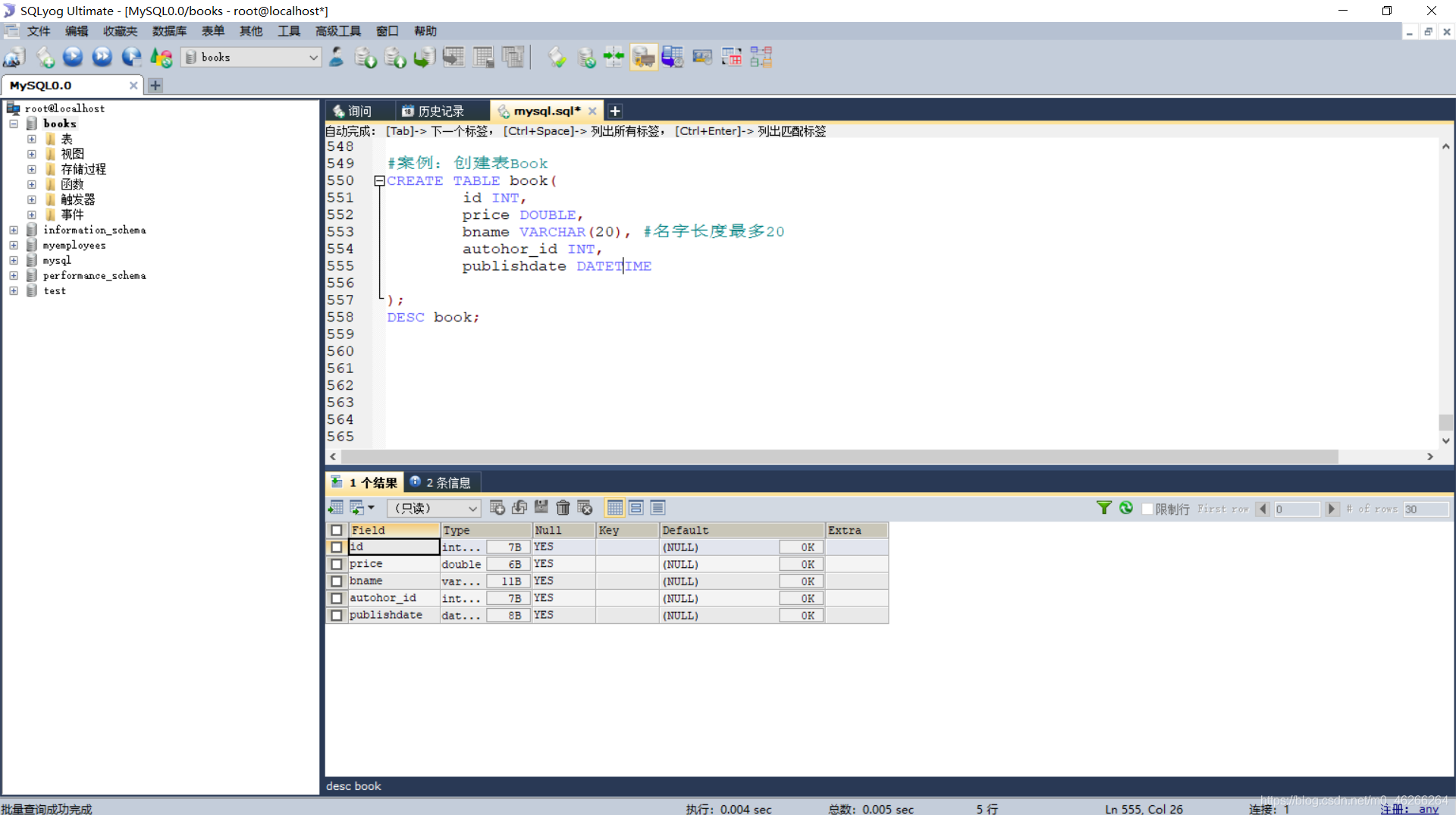Screen dimensions: 1456x815
Task: Execute all queries
Action: 102,57
